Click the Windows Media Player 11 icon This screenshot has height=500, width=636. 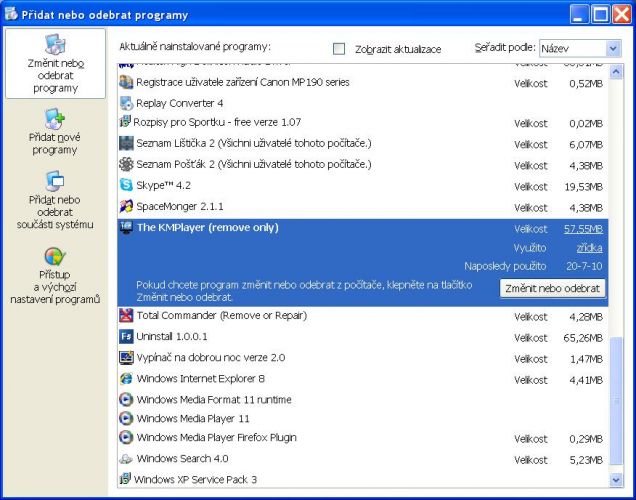point(126,418)
